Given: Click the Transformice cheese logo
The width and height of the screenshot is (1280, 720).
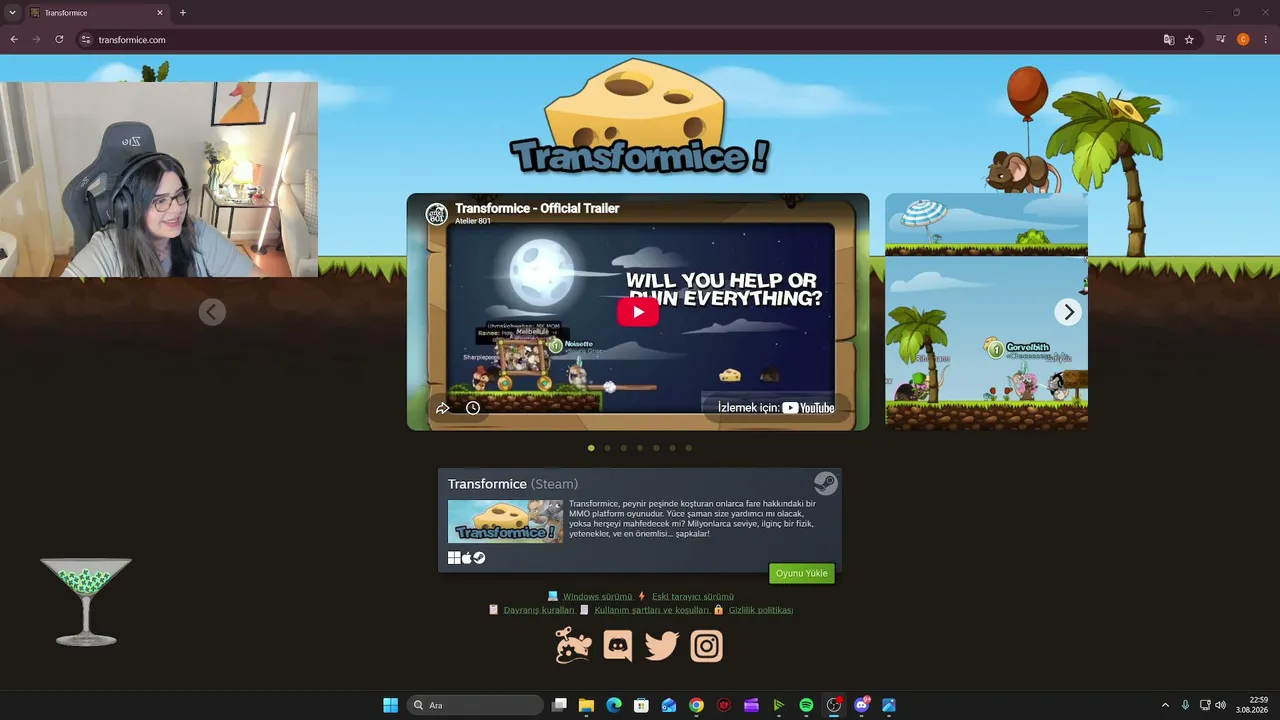Looking at the screenshot, I should coord(640,118).
